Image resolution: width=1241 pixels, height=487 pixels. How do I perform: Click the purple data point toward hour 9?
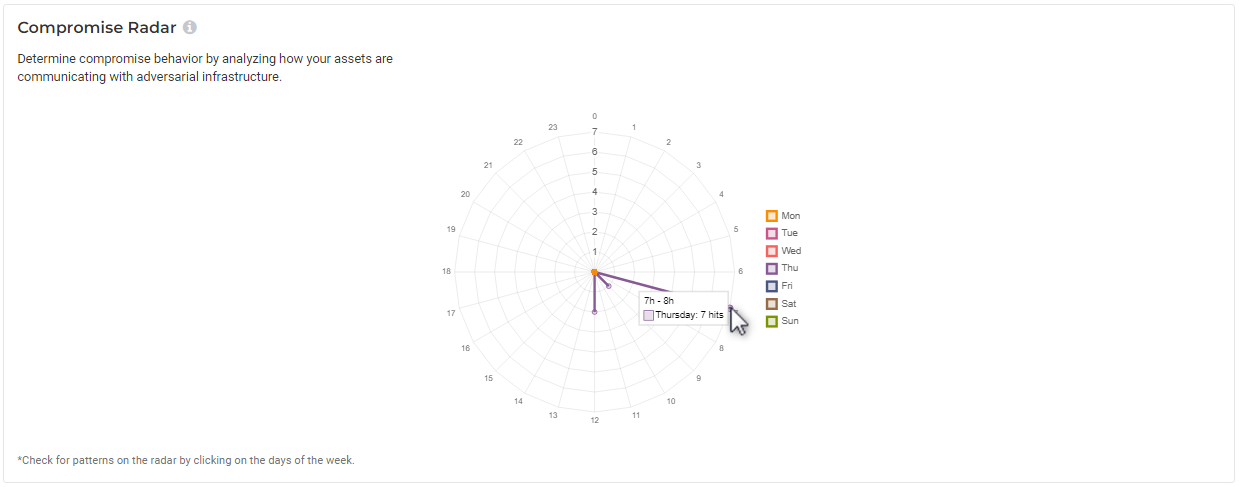pos(609,287)
